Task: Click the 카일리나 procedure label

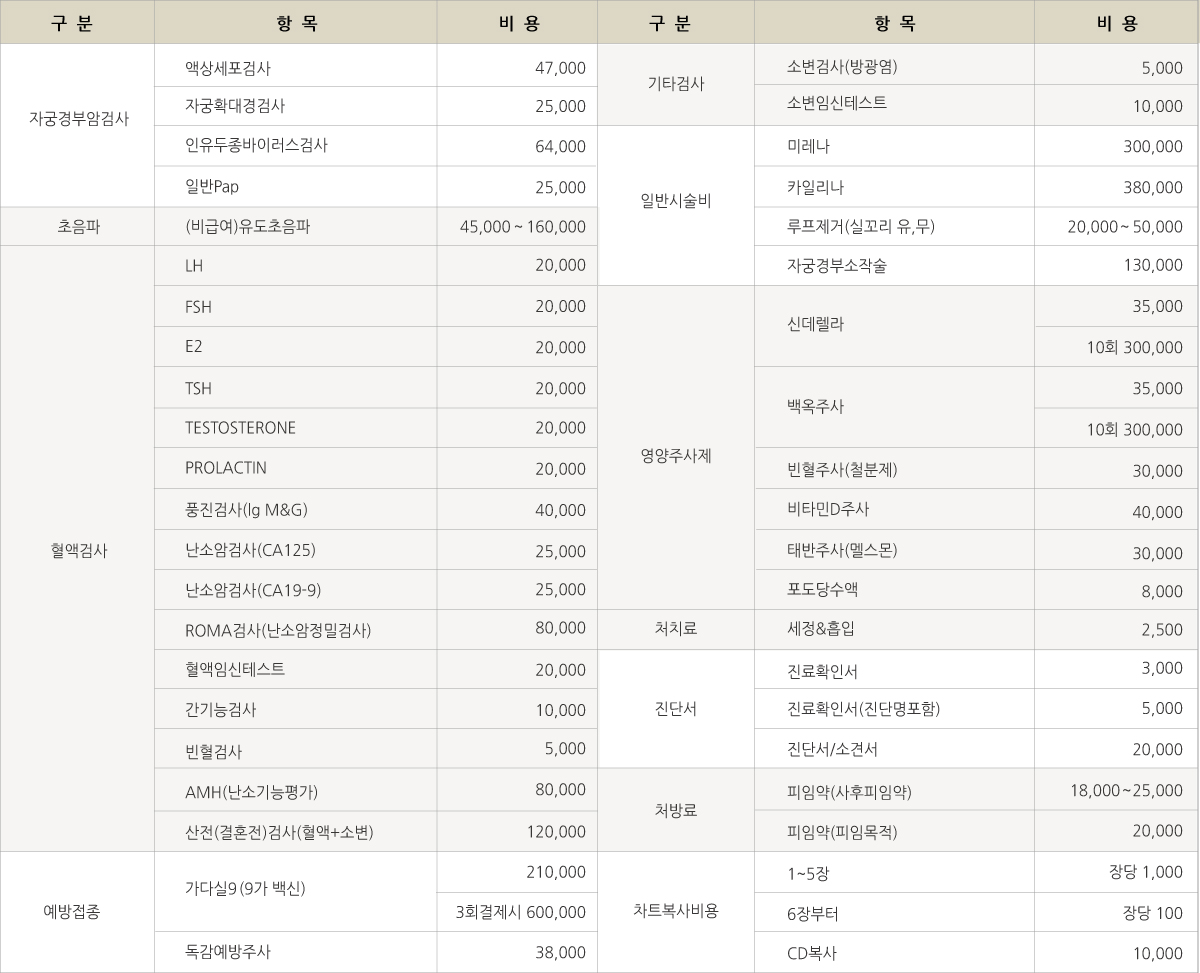Action: tap(815, 187)
